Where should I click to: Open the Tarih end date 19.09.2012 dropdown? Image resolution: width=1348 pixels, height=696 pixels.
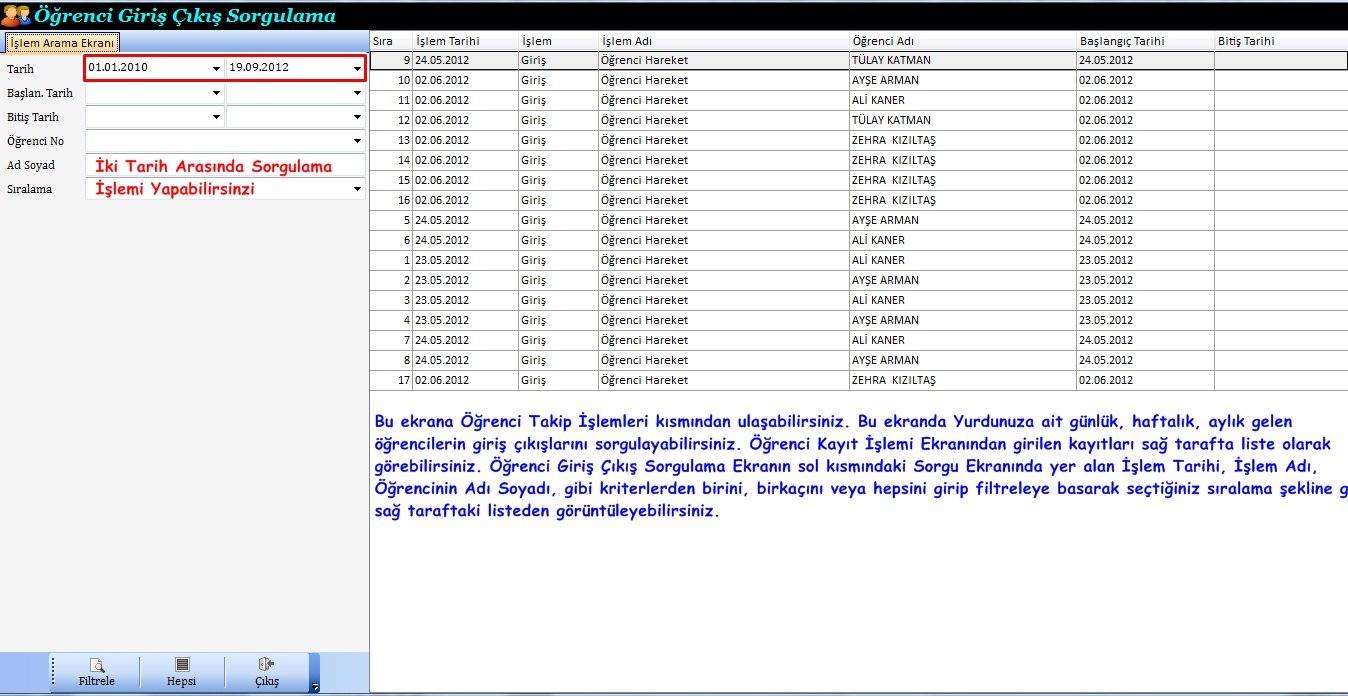point(357,69)
